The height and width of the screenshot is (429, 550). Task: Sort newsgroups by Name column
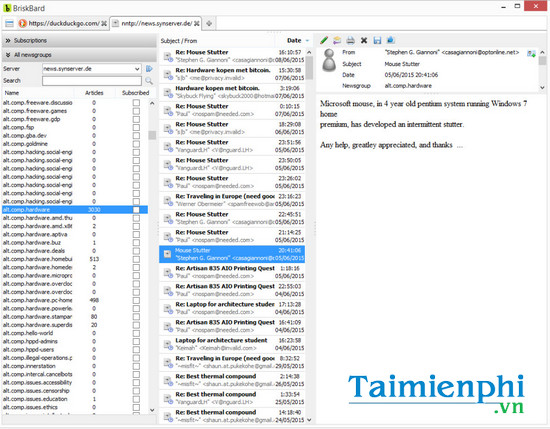click(38, 93)
